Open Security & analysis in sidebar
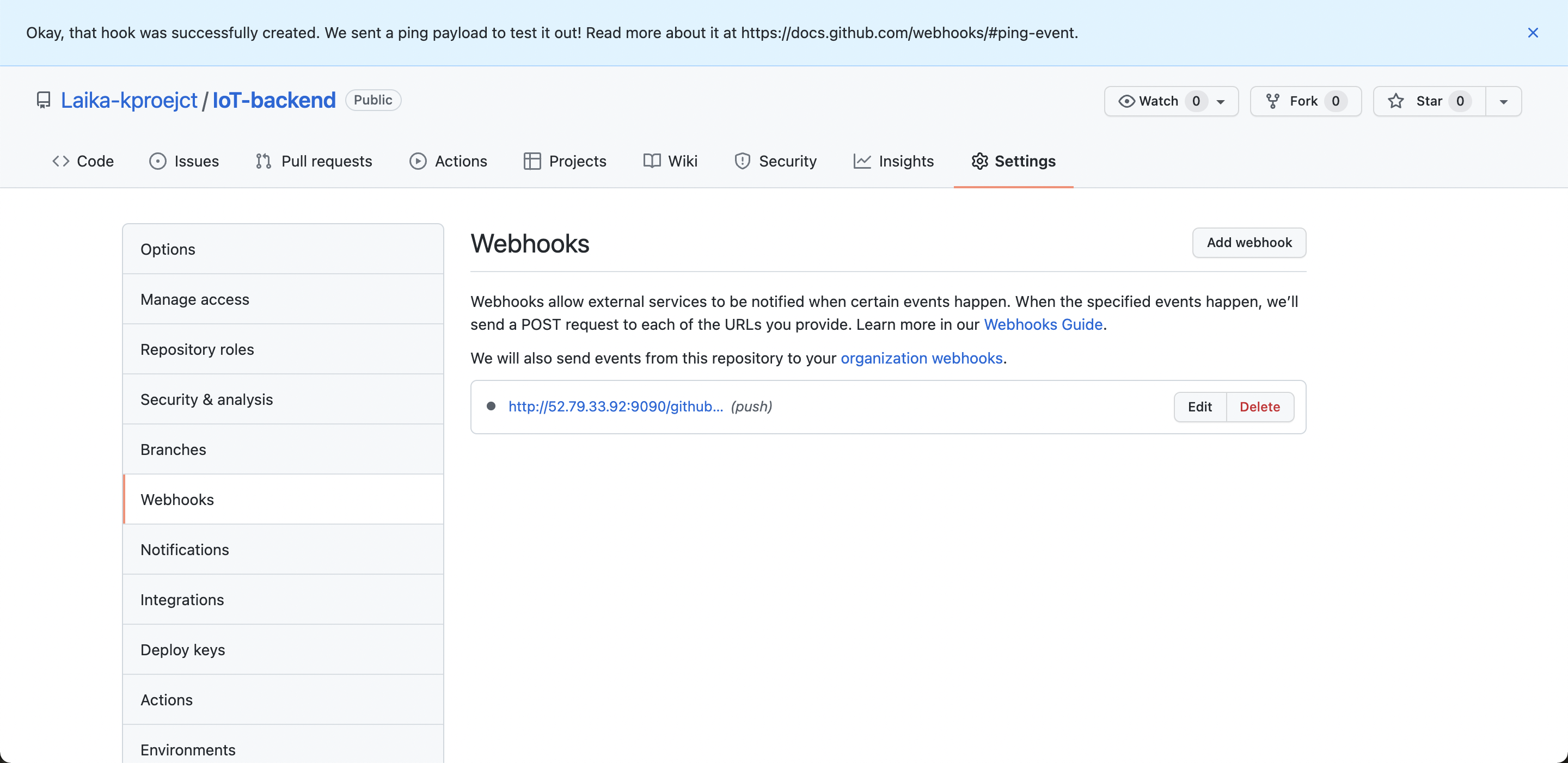This screenshot has height=763, width=1568. 283,399
